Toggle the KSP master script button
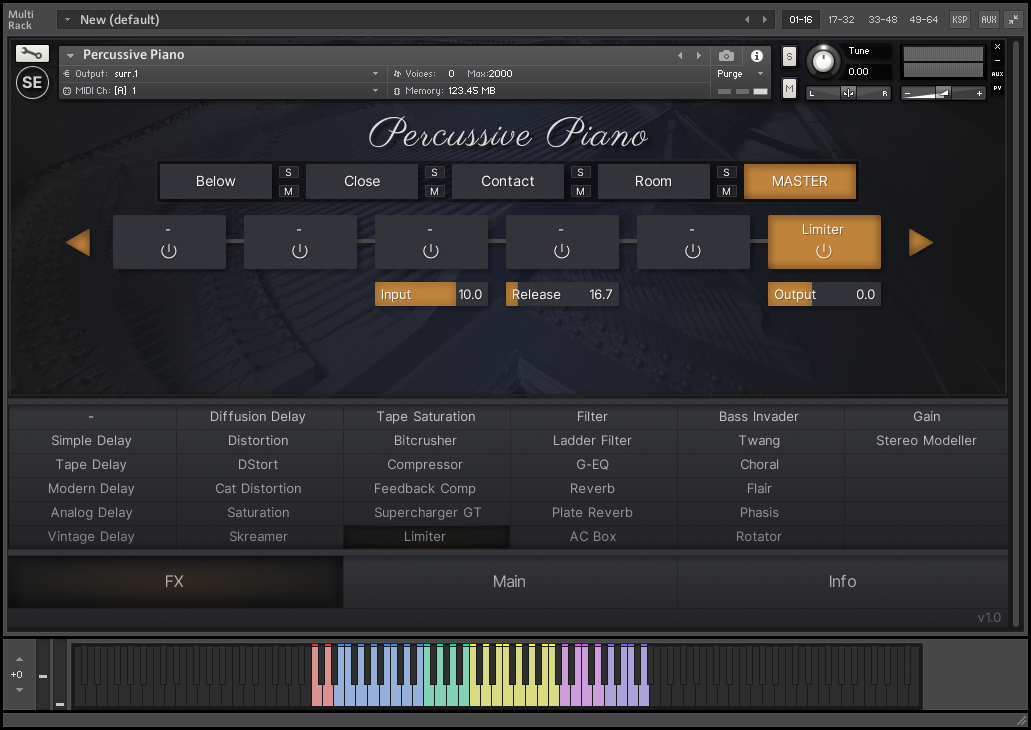The width and height of the screenshot is (1031, 730). (x=959, y=19)
